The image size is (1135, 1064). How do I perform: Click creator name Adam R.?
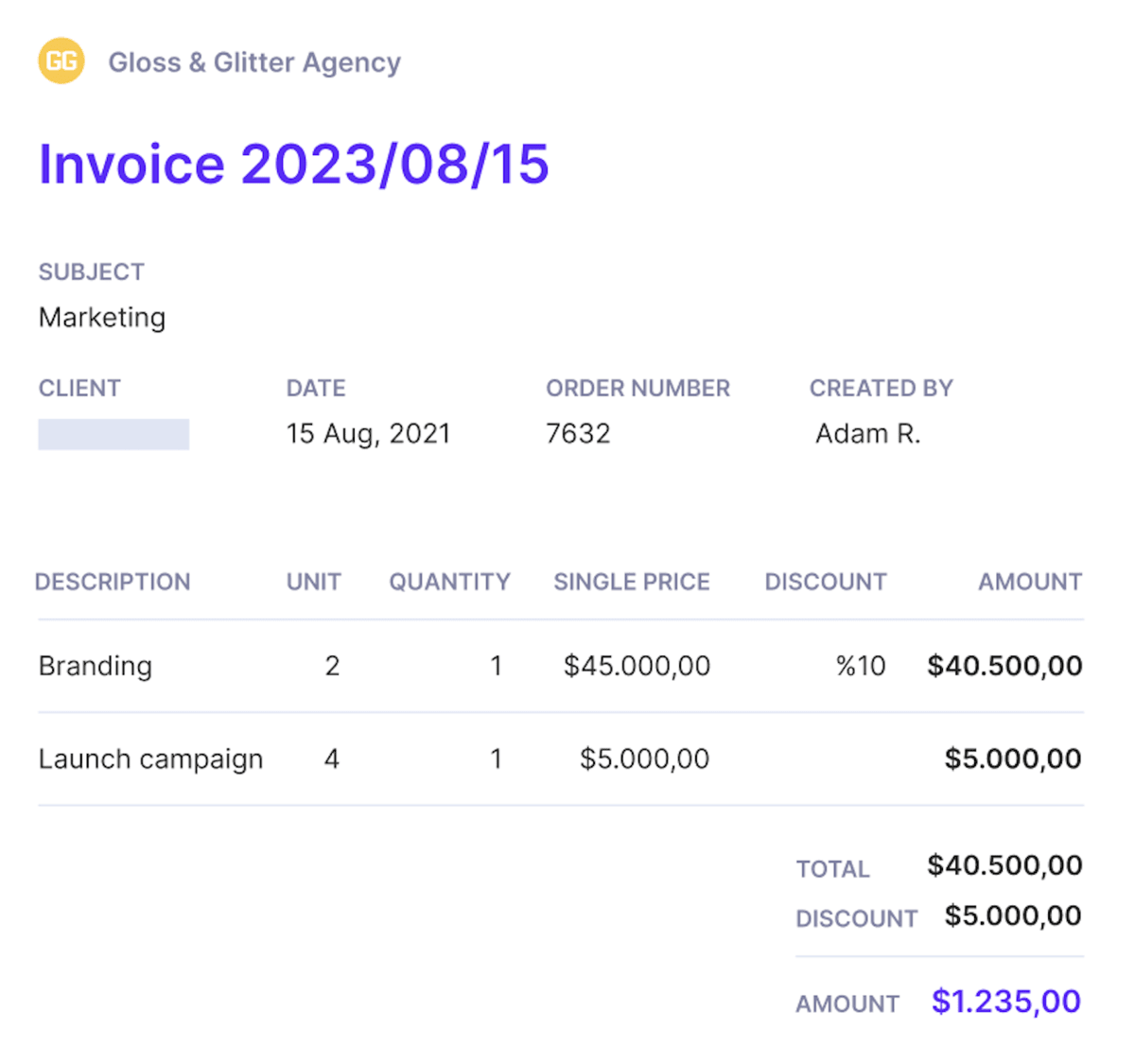(x=867, y=433)
